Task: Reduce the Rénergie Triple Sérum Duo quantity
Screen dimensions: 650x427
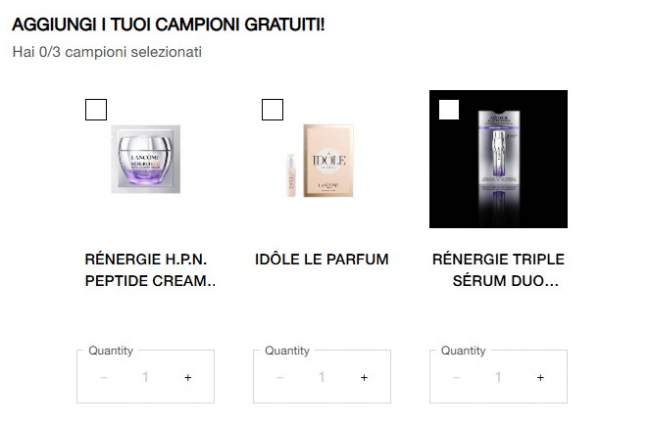Action: pyautogui.click(x=457, y=378)
